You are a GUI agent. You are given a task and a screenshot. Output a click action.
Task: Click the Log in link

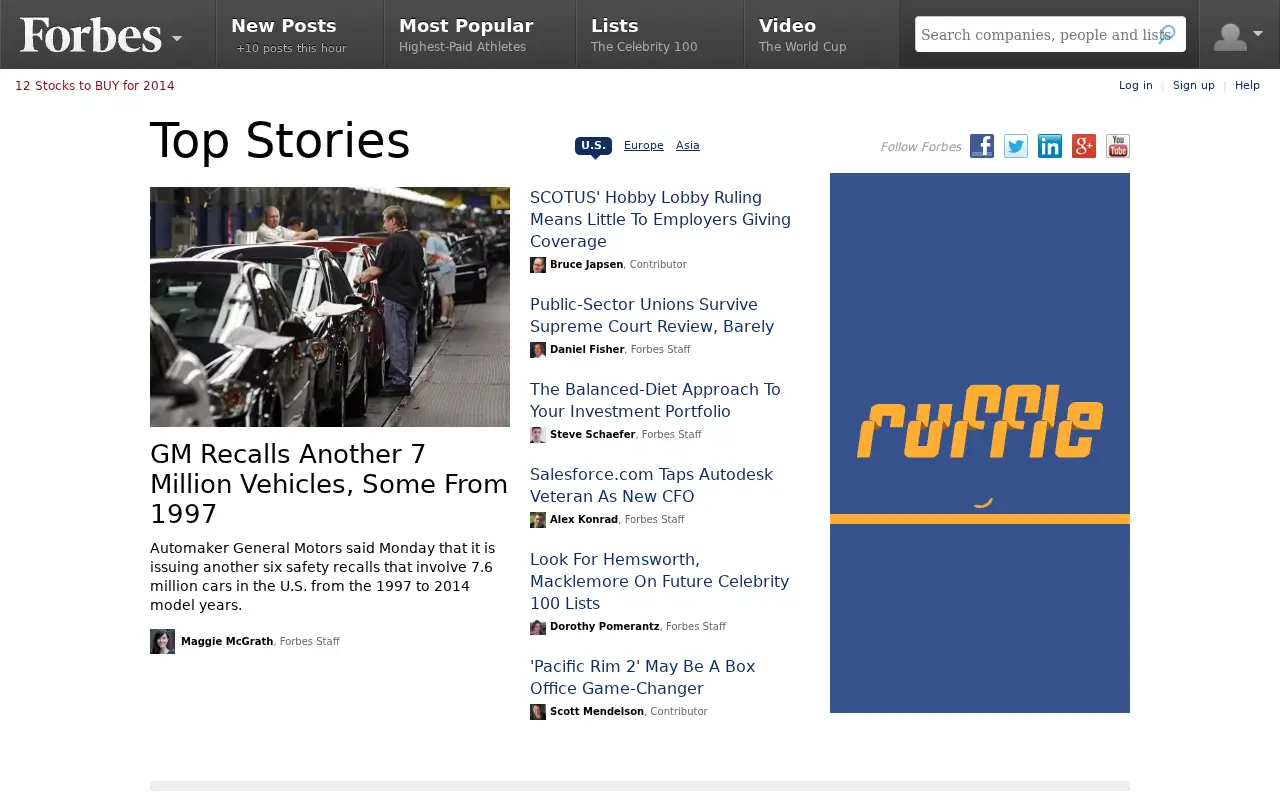1136,86
